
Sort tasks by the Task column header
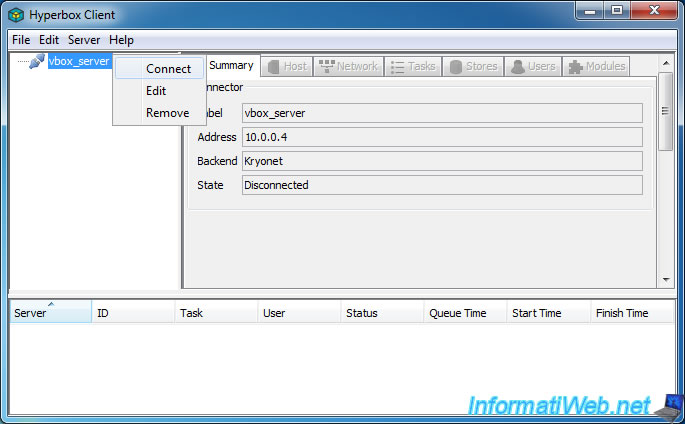pos(216,312)
